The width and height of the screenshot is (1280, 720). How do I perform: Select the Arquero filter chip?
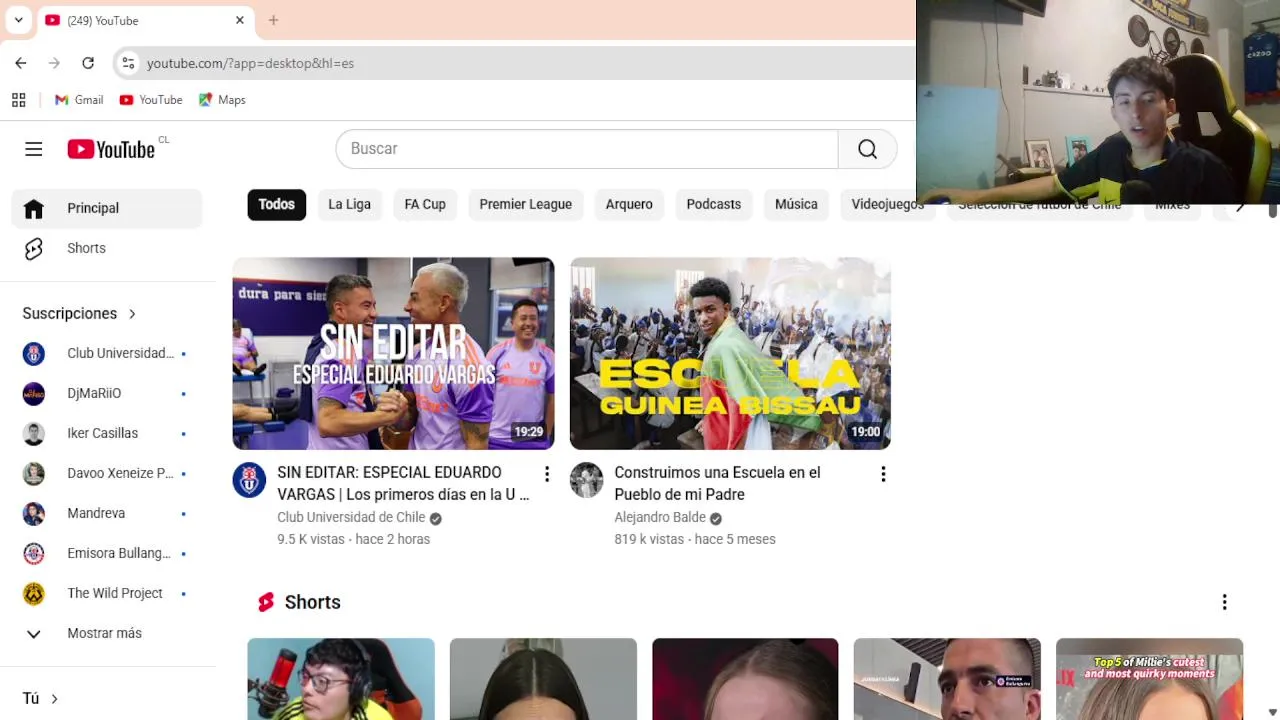coord(629,204)
